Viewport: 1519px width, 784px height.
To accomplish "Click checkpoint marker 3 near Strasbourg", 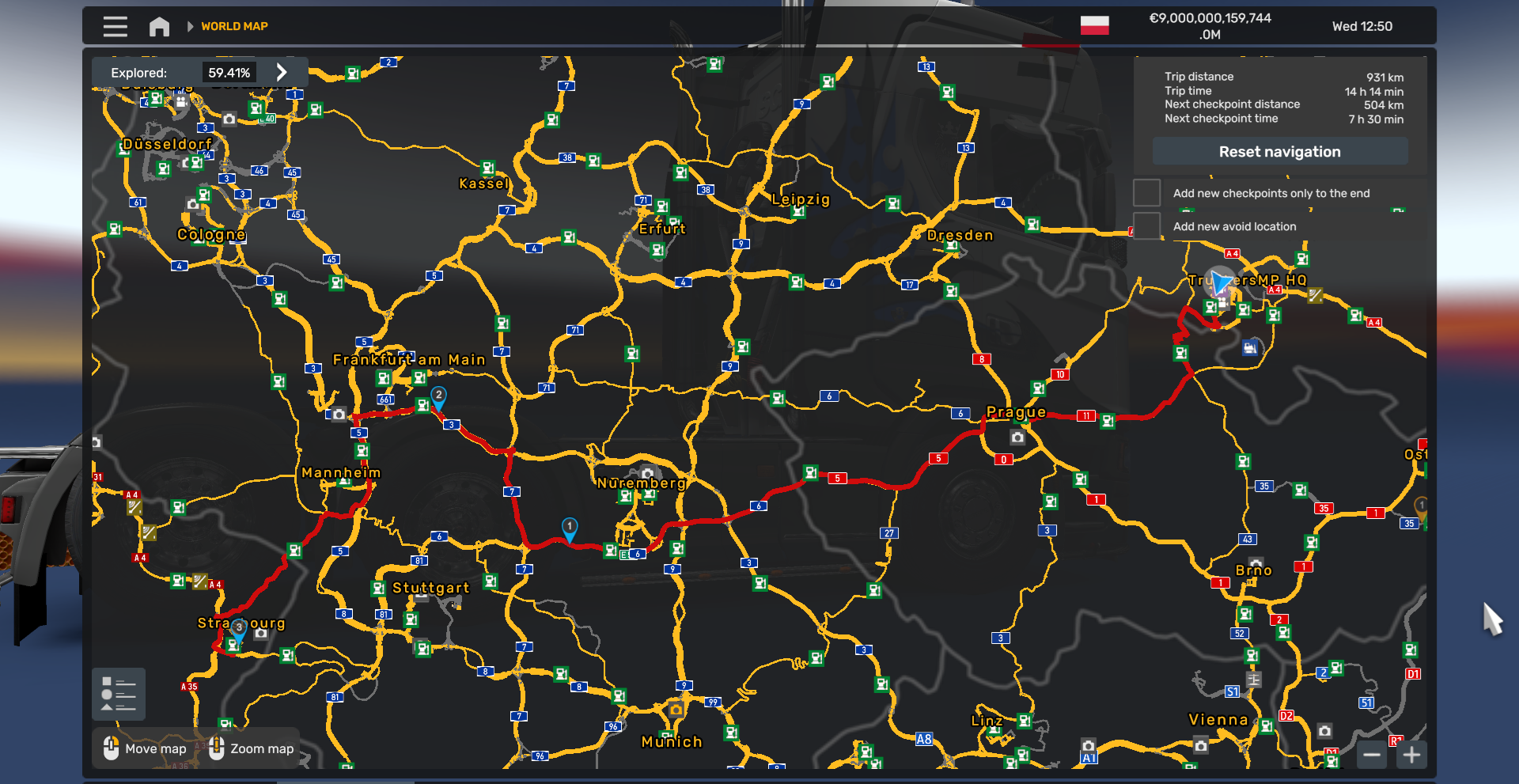I will click(x=240, y=627).
